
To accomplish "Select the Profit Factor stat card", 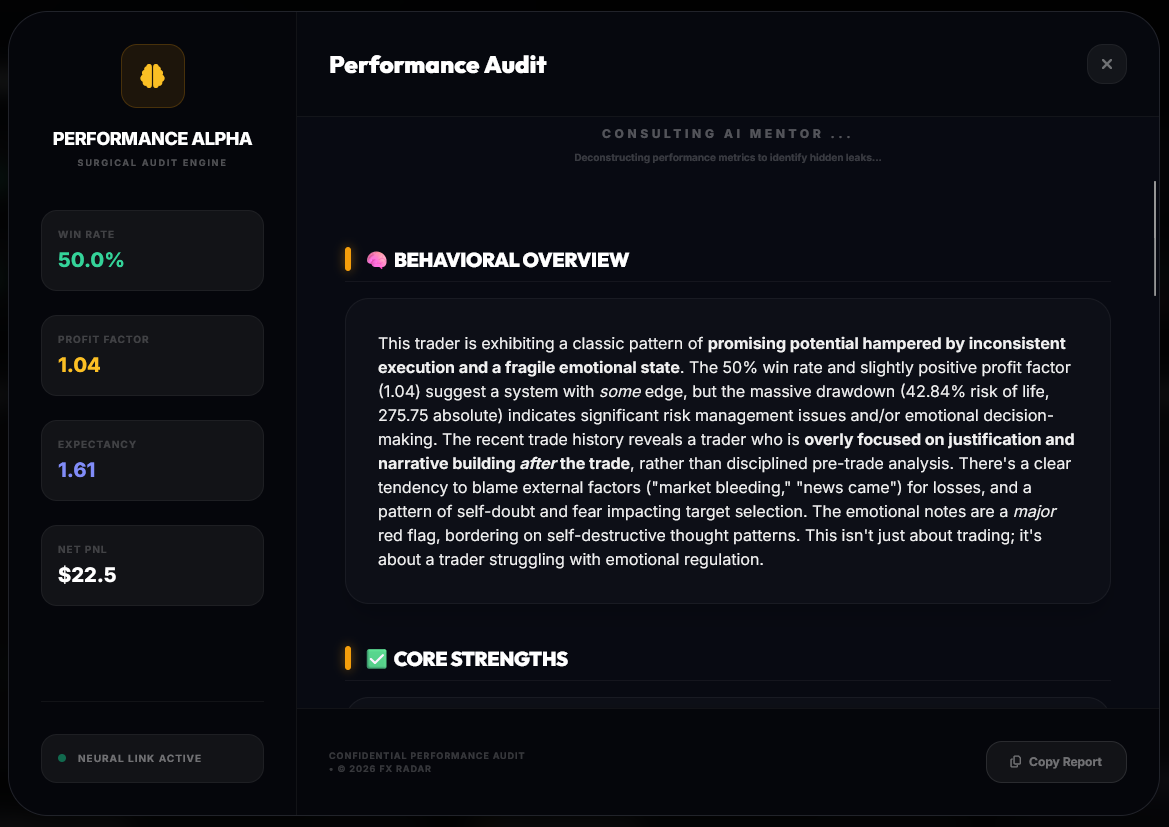I will (152, 355).
